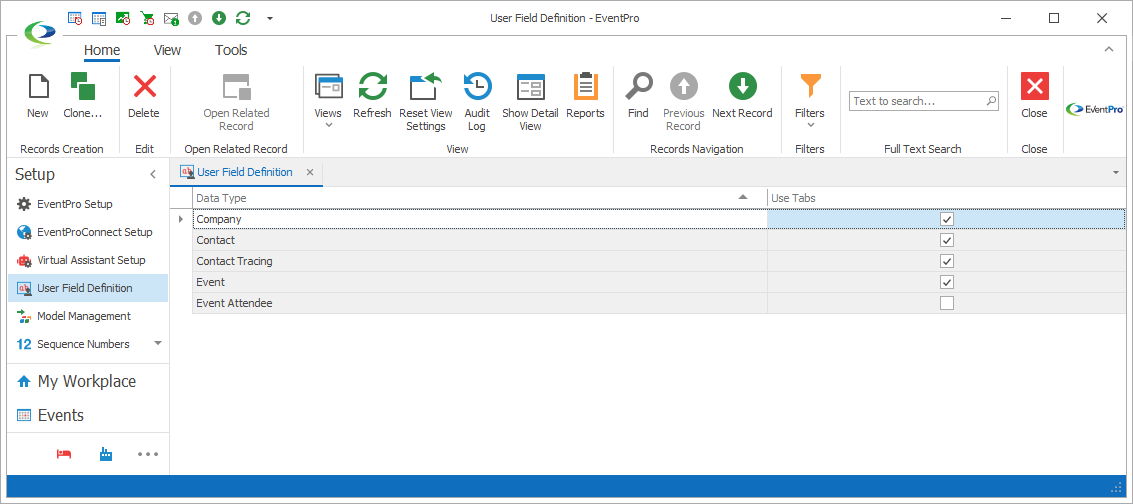Close the User Field Definition tab
This screenshot has height=504, width=1133.
(x=310, y=173)
